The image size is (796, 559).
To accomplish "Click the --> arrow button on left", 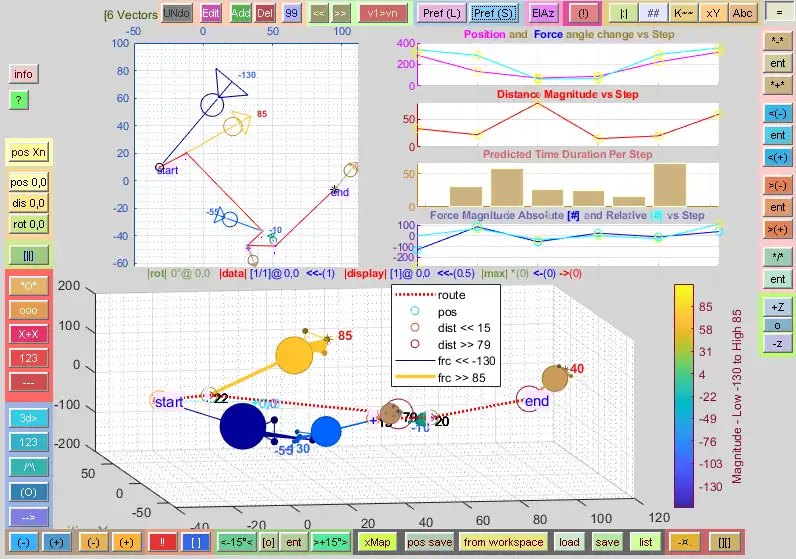I will 28,517.
